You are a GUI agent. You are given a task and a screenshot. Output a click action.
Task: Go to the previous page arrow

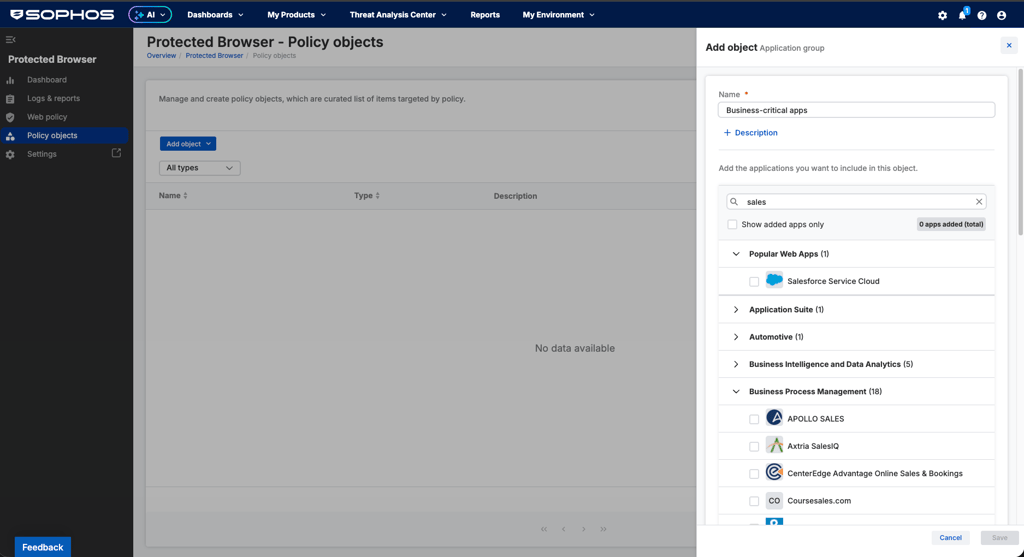point(564,529)
